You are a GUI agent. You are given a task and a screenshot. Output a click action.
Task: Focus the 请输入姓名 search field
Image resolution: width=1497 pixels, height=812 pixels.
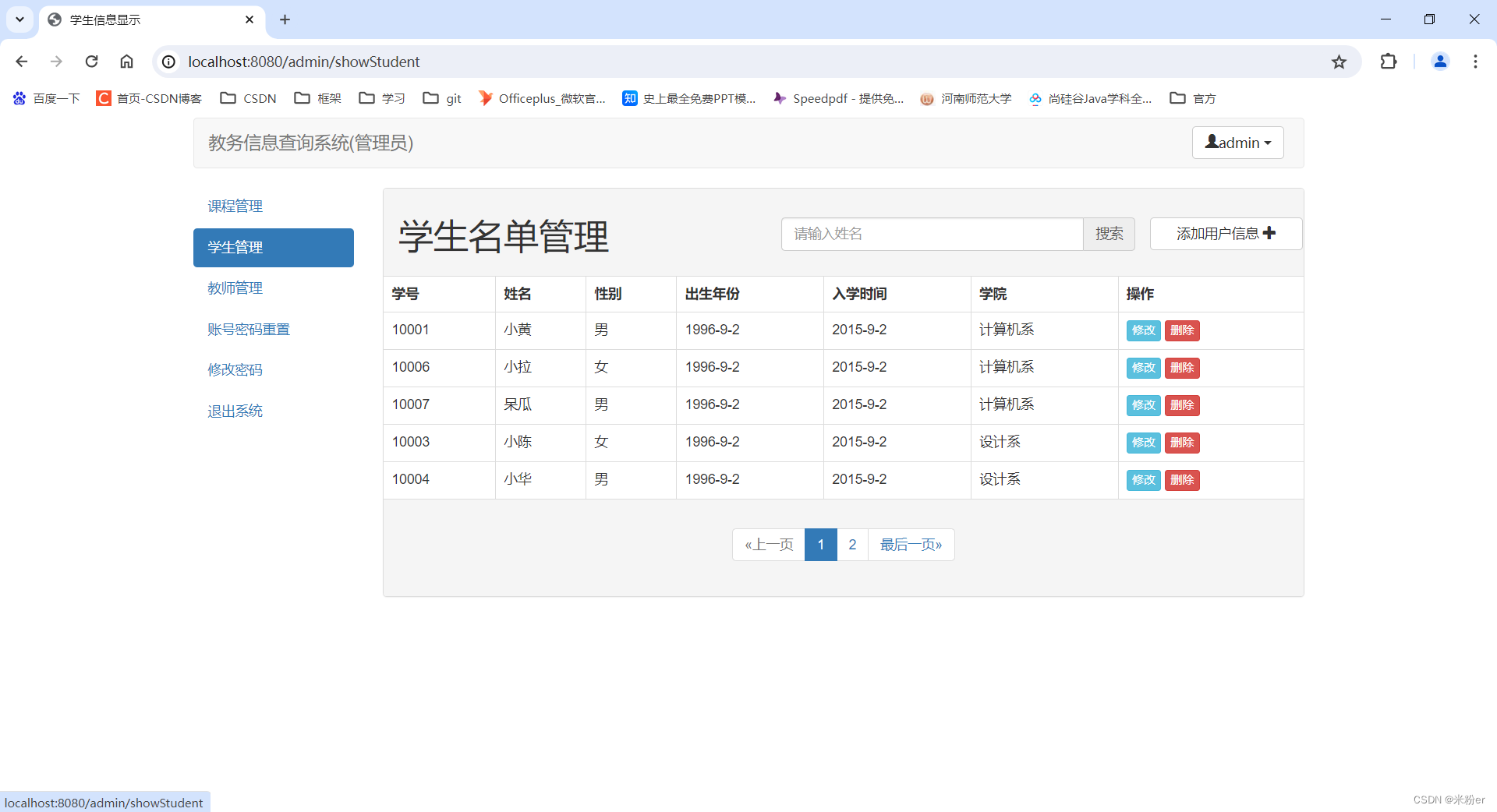[933, 234]
